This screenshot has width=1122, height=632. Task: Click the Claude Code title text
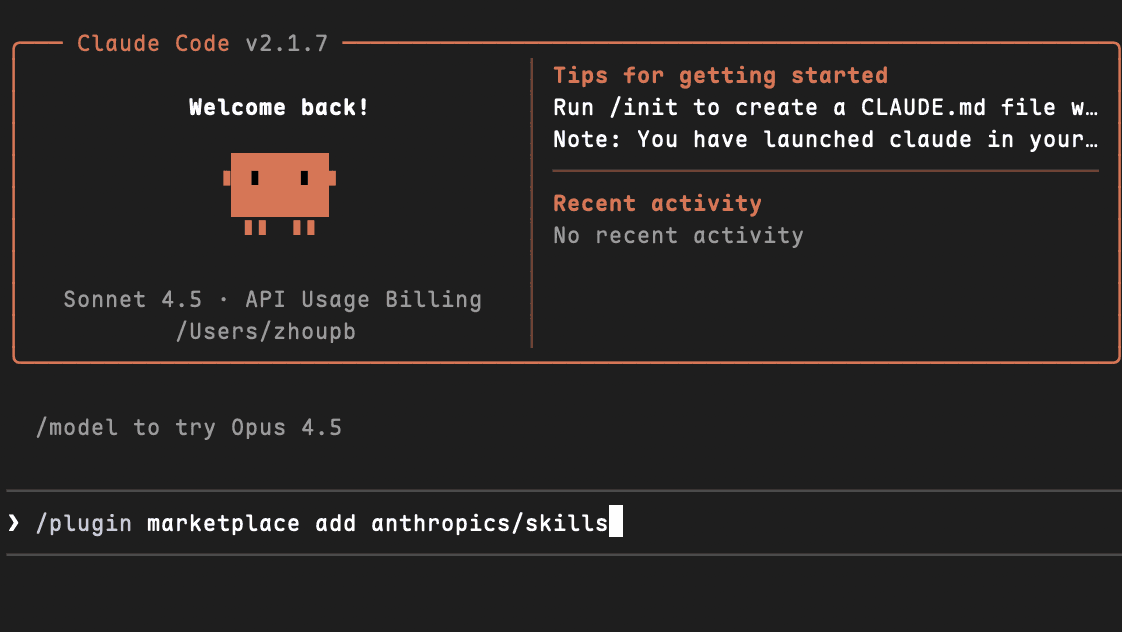[153, 44]
